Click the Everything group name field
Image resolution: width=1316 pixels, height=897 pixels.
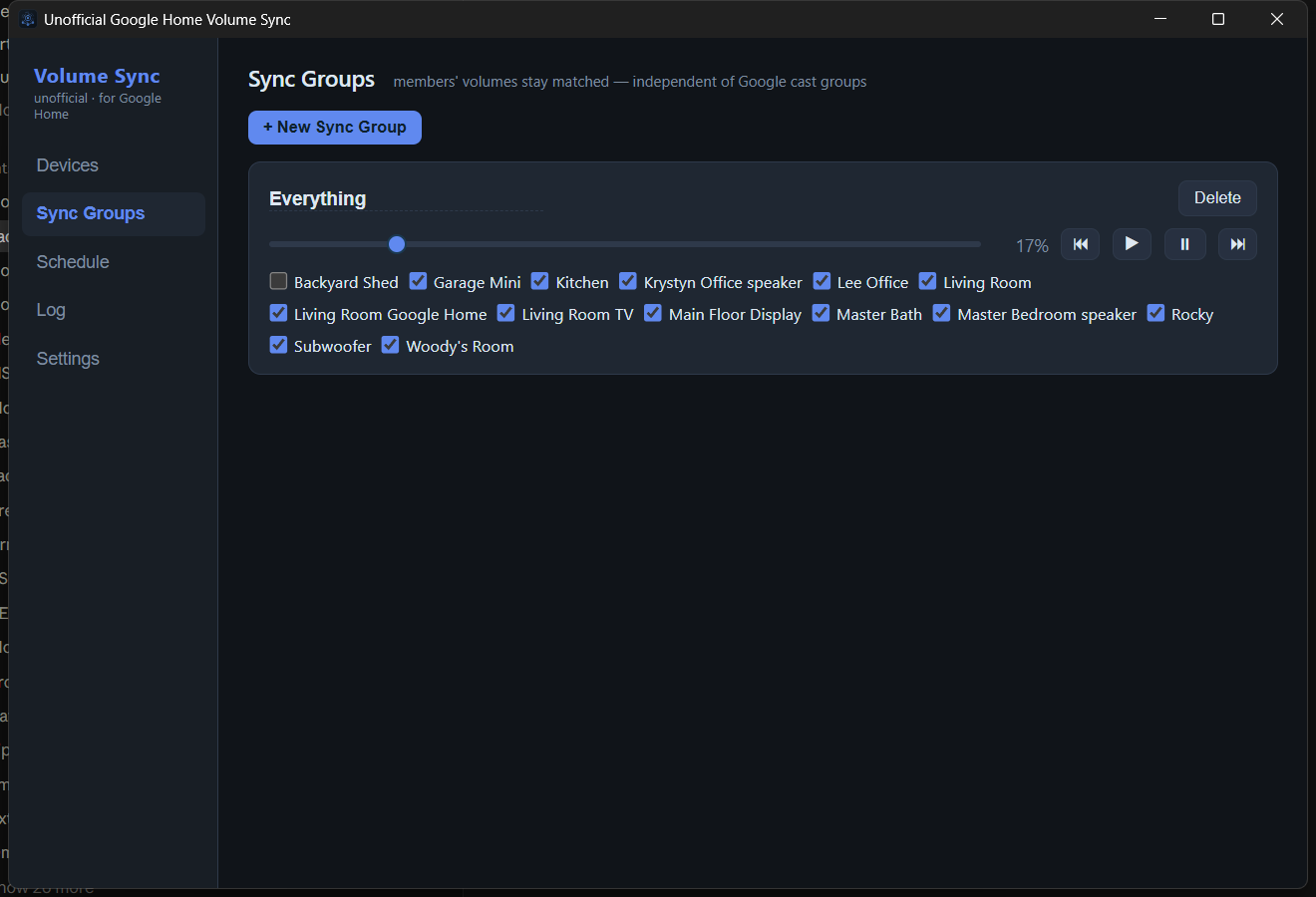pos(406,199)
